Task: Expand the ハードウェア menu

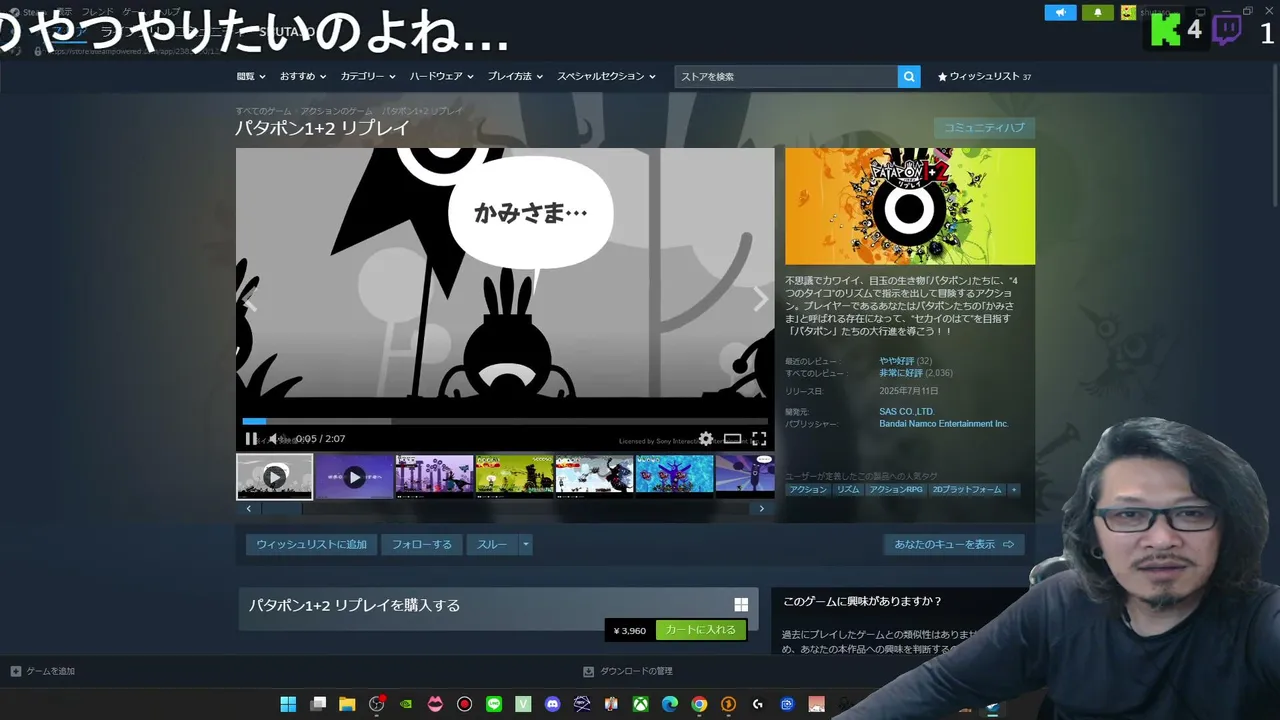Action: coord(441,77)
